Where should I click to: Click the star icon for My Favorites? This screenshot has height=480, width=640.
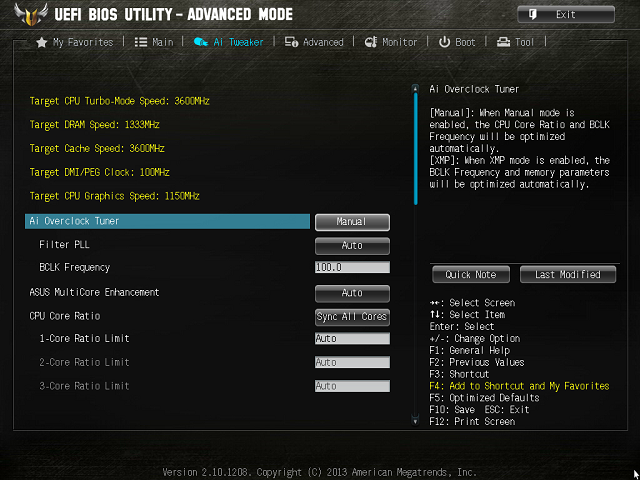click(x=42, y=42)
